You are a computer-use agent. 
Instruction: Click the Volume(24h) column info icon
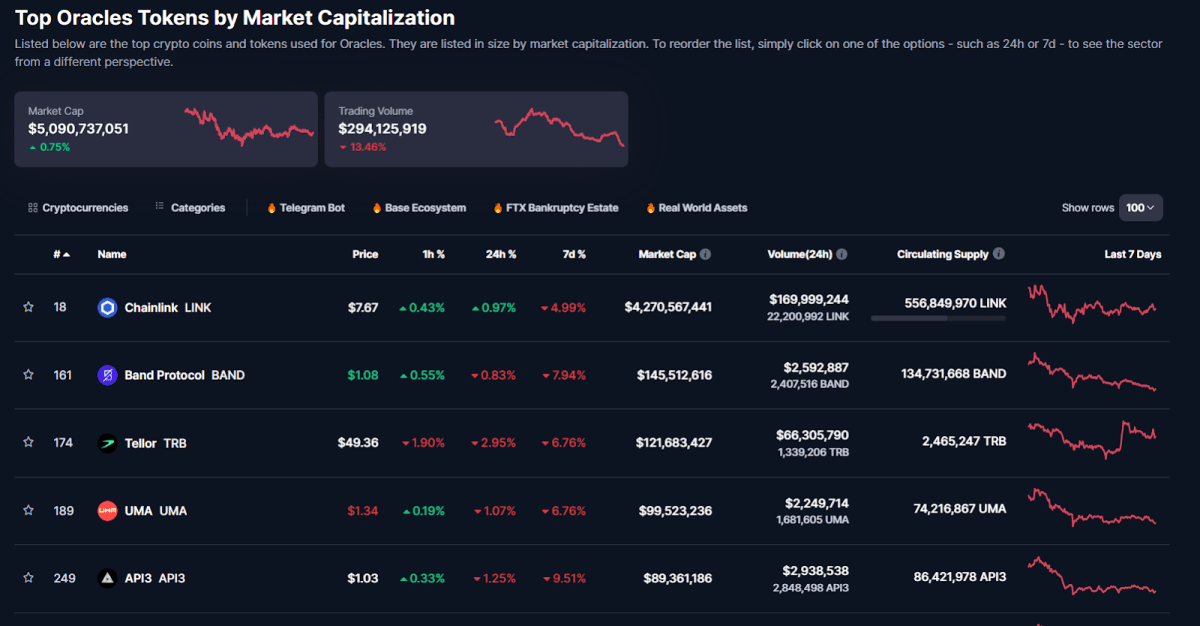point(842,254)
